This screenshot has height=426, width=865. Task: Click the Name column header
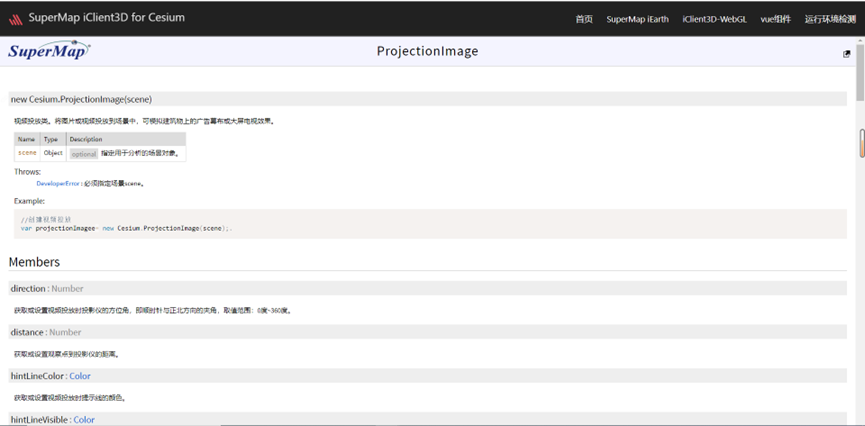[x=26, y=139]
